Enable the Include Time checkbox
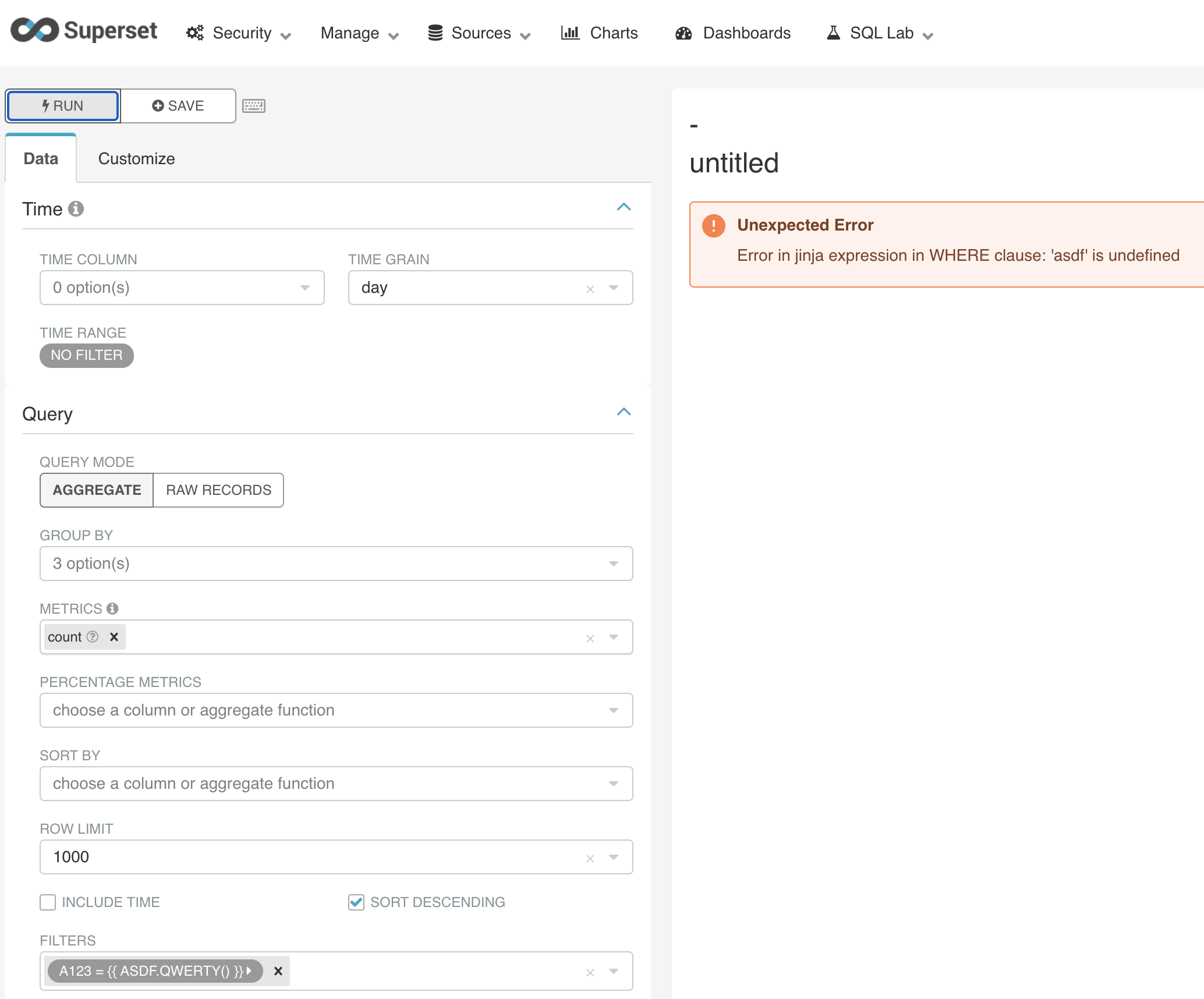This screenshot has height=999, width=1204. (48, 902)
